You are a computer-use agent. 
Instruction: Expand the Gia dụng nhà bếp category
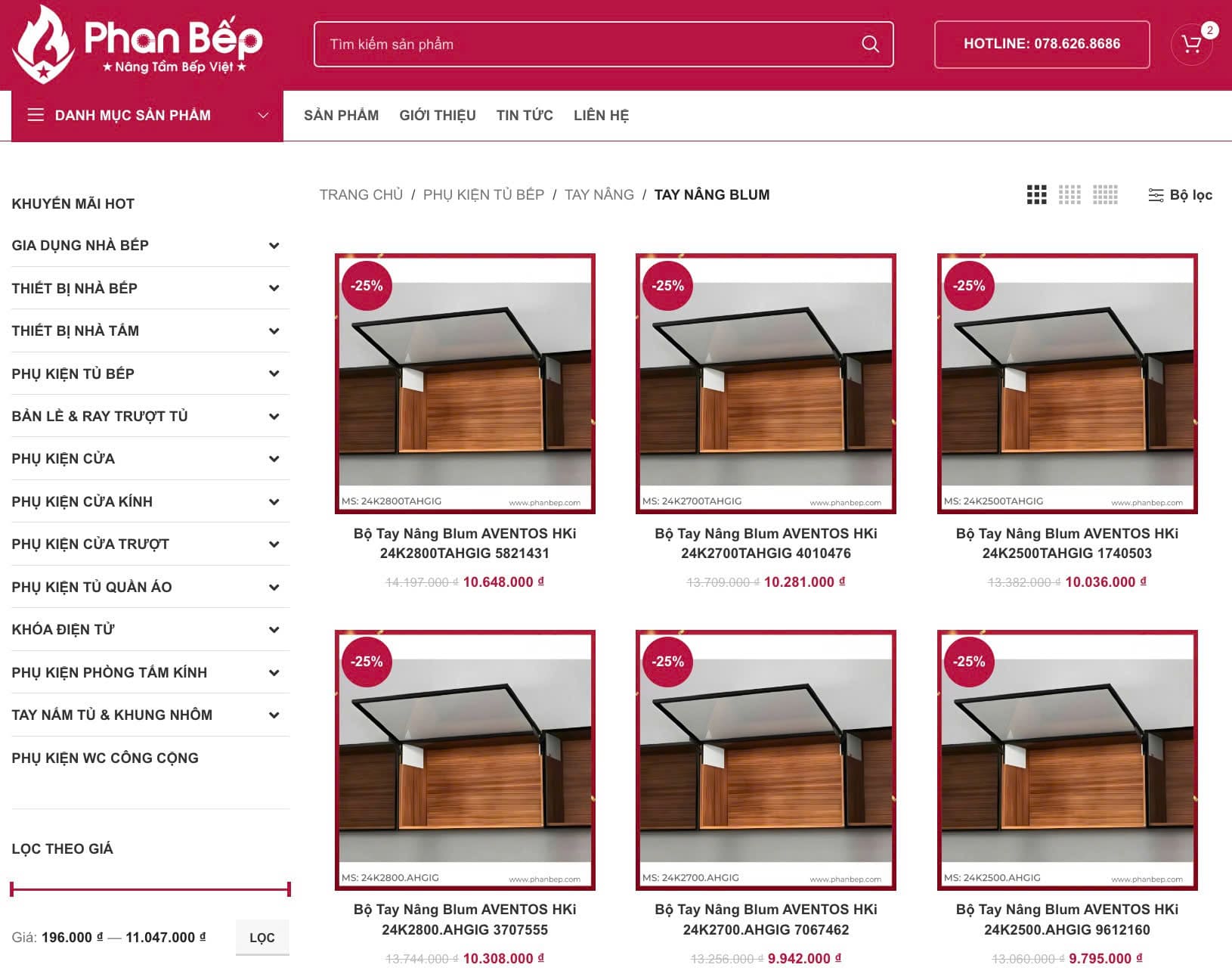[274, 246]
